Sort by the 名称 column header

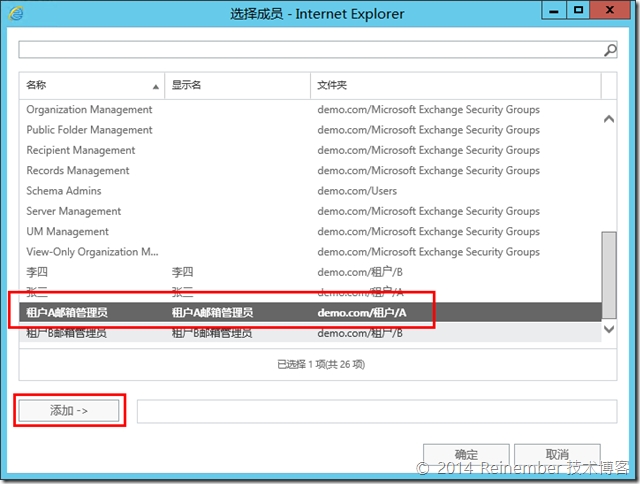click(x=92, y=85)
